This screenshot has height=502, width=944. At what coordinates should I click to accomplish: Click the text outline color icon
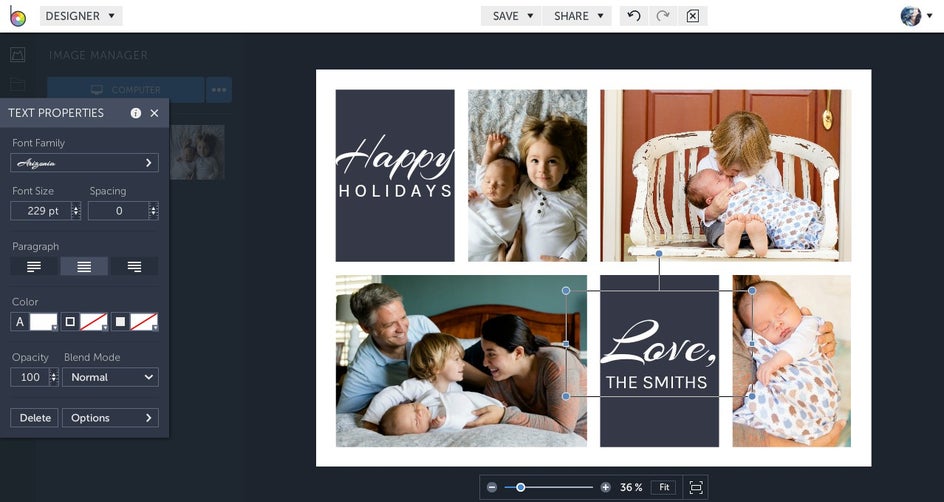click(70, 321)
